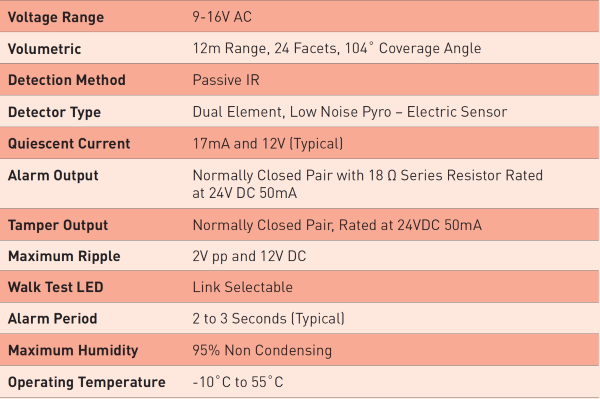This screenshot has height=399, width=600.
Task: Click the Alarm Output label
Action: tap(53, 175)
